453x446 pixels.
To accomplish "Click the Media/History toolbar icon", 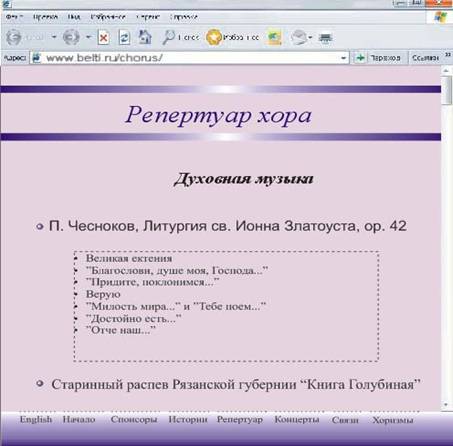I will pos(274,37).
